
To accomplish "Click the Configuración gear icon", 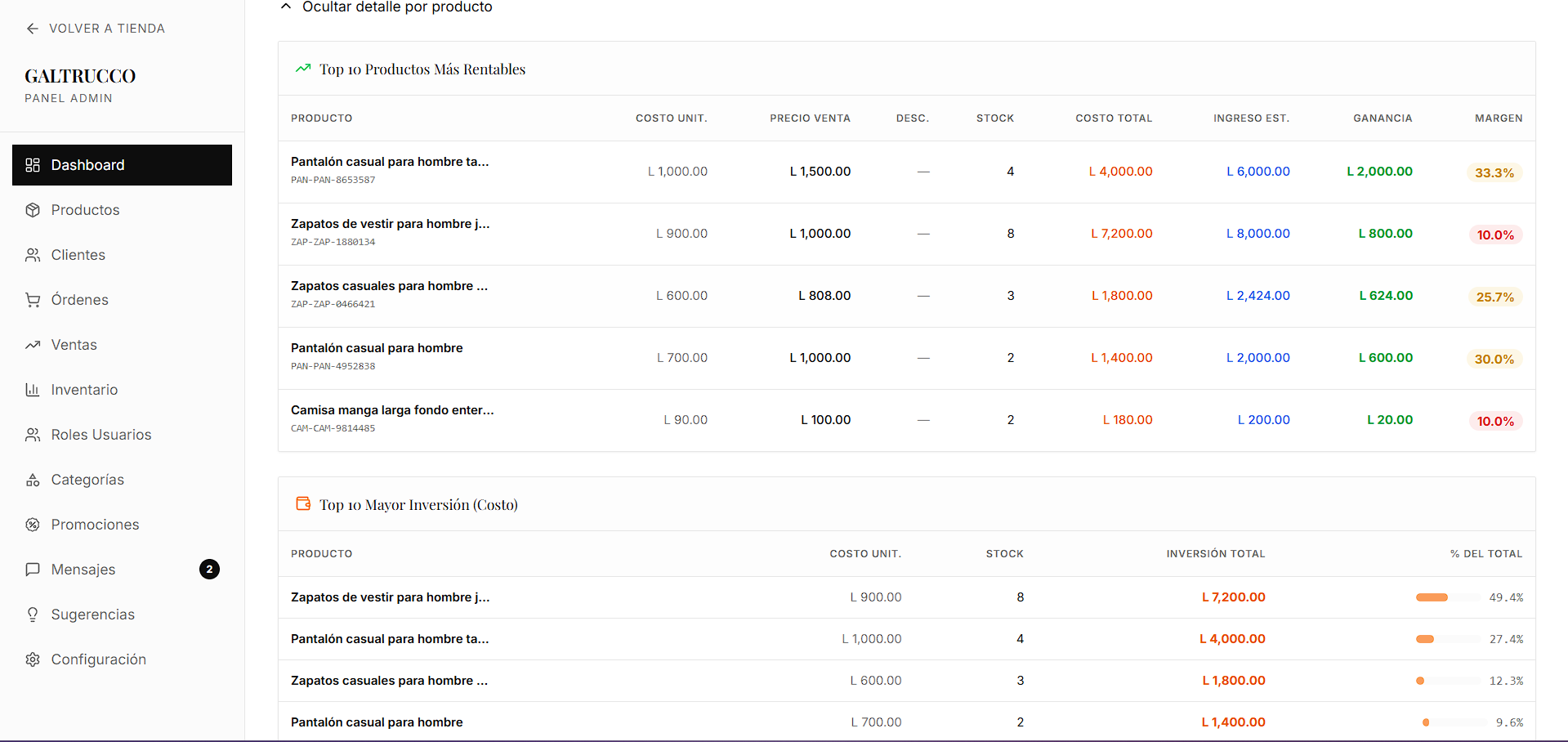I will 33,659.
